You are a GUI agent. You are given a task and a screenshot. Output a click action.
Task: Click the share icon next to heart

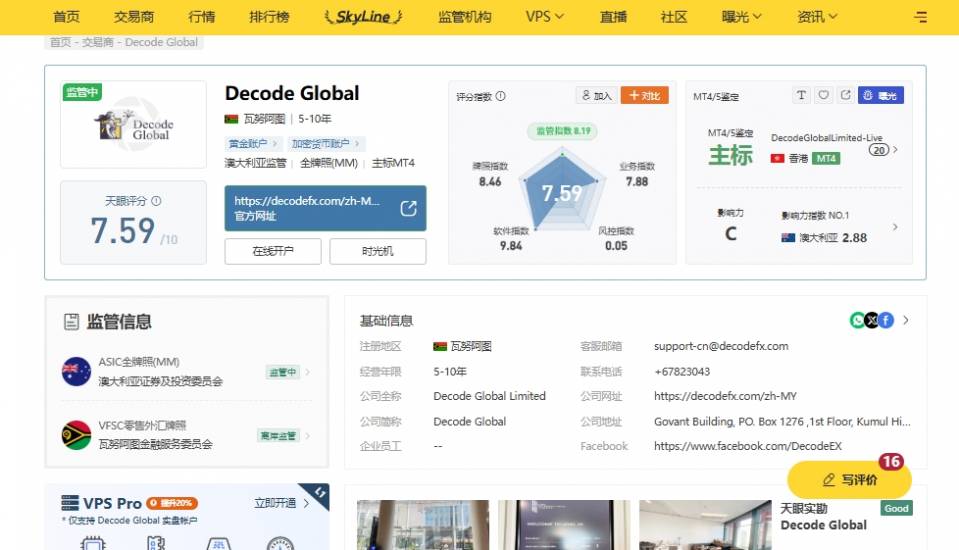pos(846,95)
